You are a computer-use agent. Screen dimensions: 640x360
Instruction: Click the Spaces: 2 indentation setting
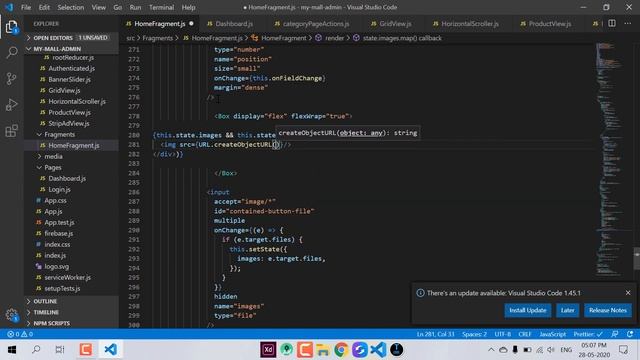click(x=474, y=334)
